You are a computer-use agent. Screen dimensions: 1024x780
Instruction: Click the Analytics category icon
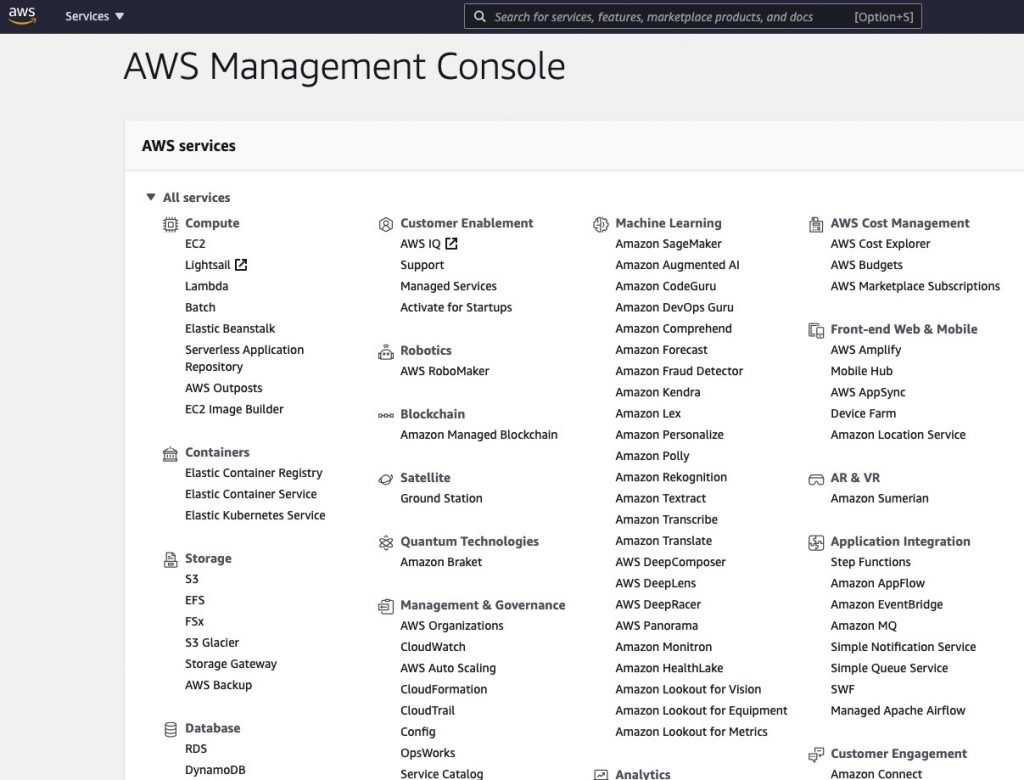click(x=600, y=774)
